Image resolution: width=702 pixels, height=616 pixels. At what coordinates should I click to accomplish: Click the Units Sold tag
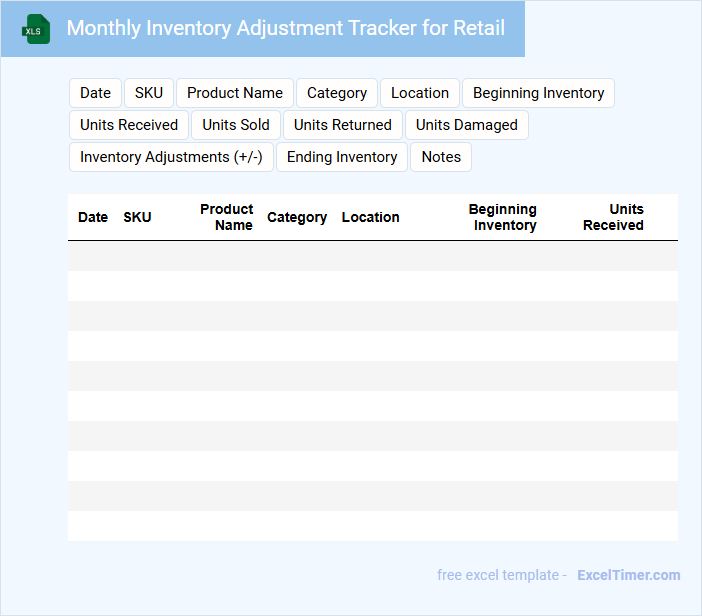236,125
